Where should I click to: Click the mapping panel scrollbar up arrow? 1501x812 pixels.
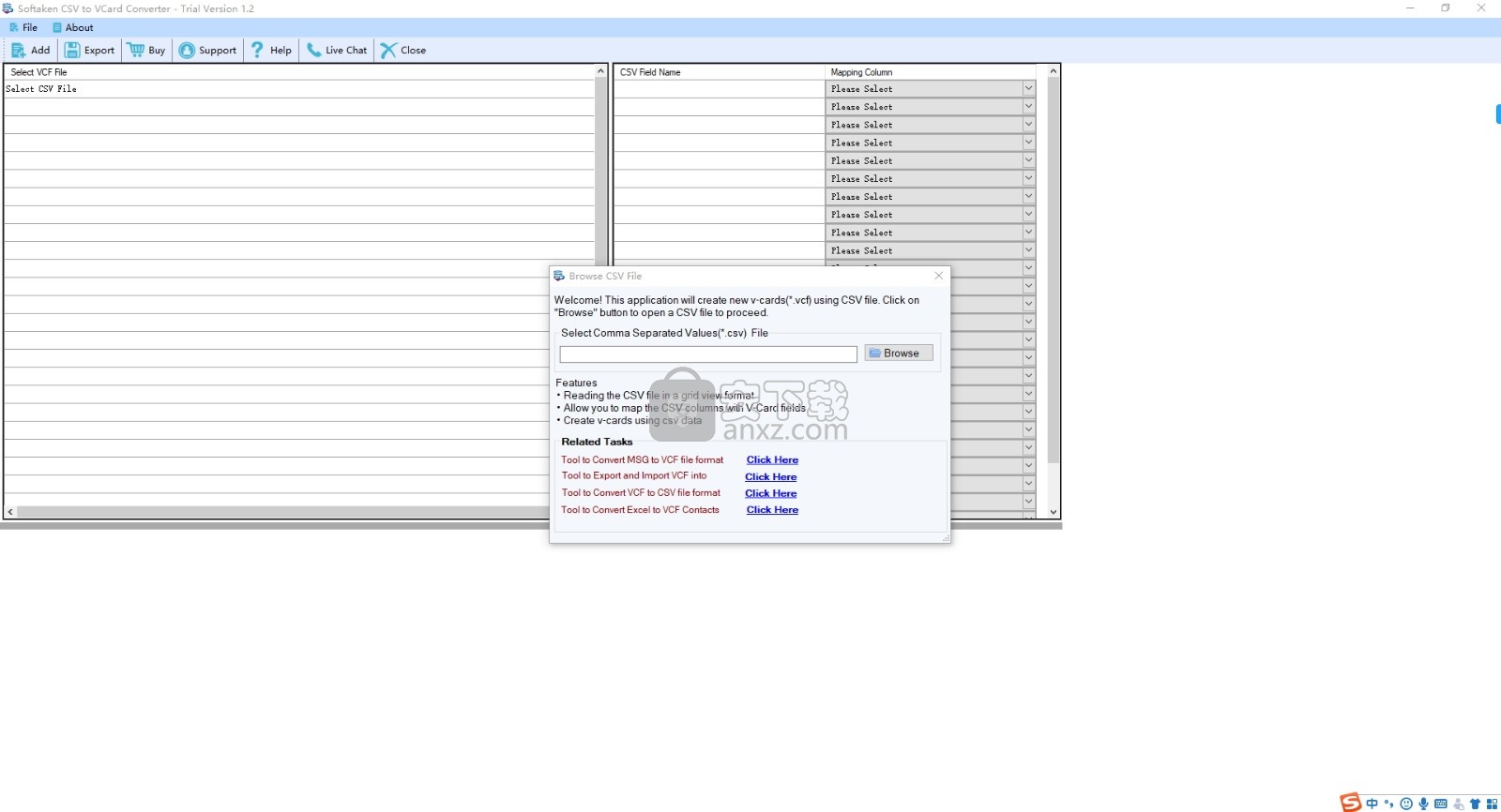1054,71
